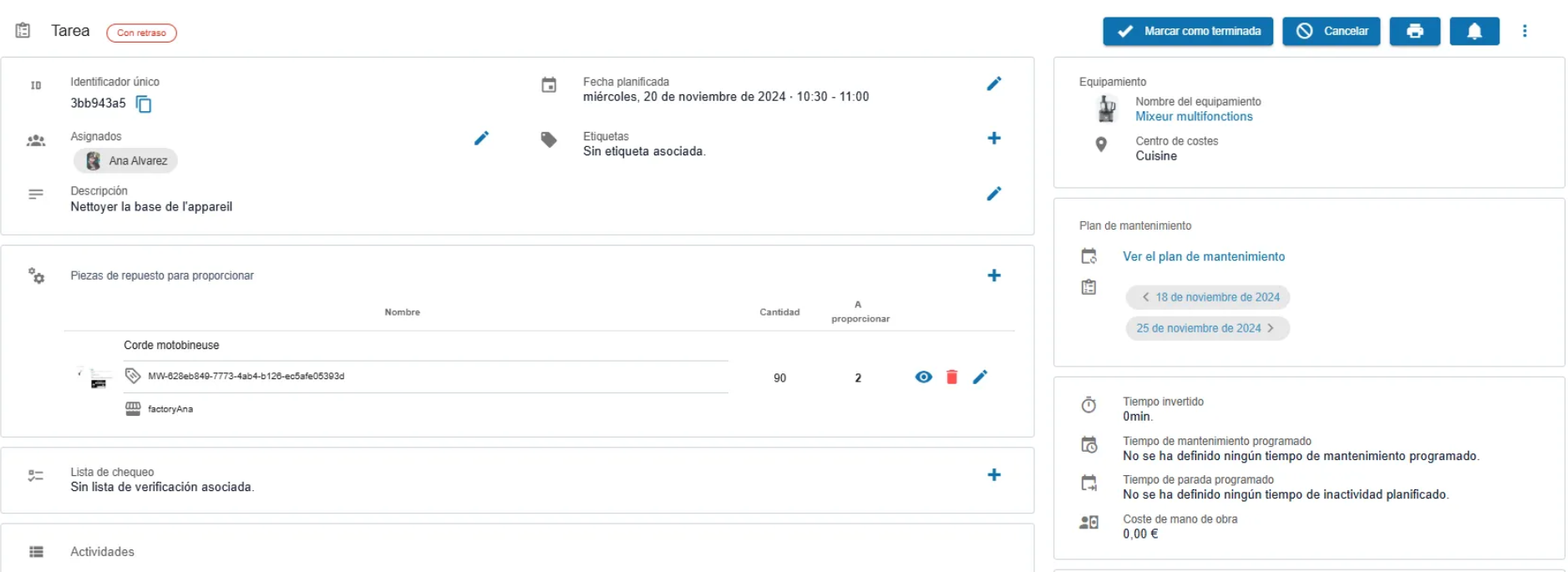Copy the unique identifier 3bb943a5

144,104
